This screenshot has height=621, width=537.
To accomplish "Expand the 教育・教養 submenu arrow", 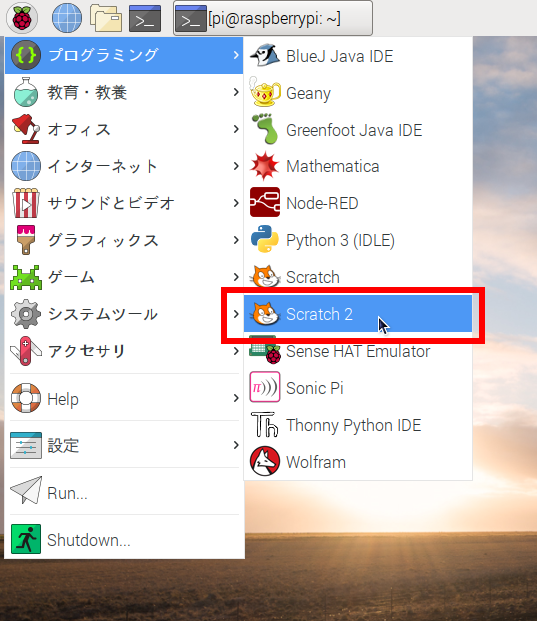I will (x=236, y=92).
